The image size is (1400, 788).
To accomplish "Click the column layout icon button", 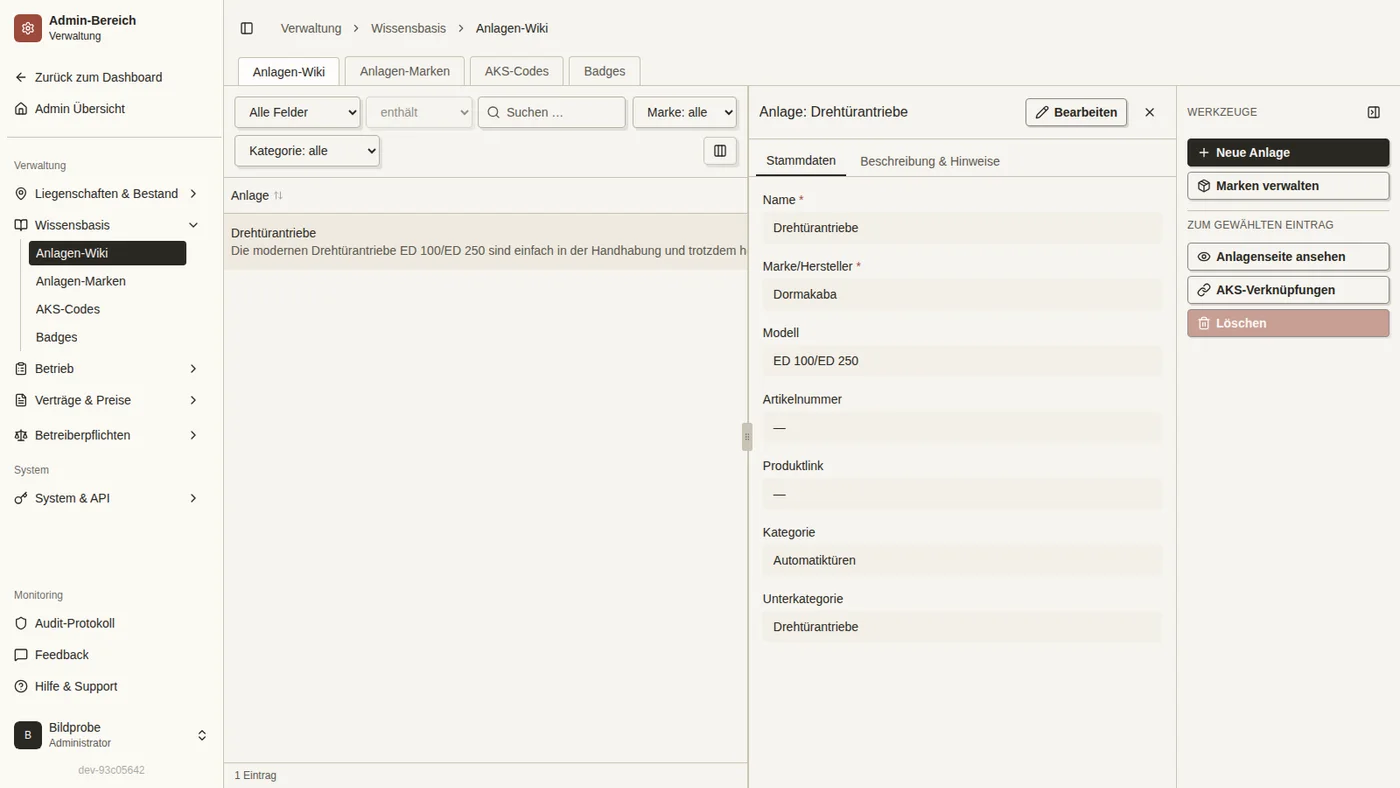I will click(720, 151).
